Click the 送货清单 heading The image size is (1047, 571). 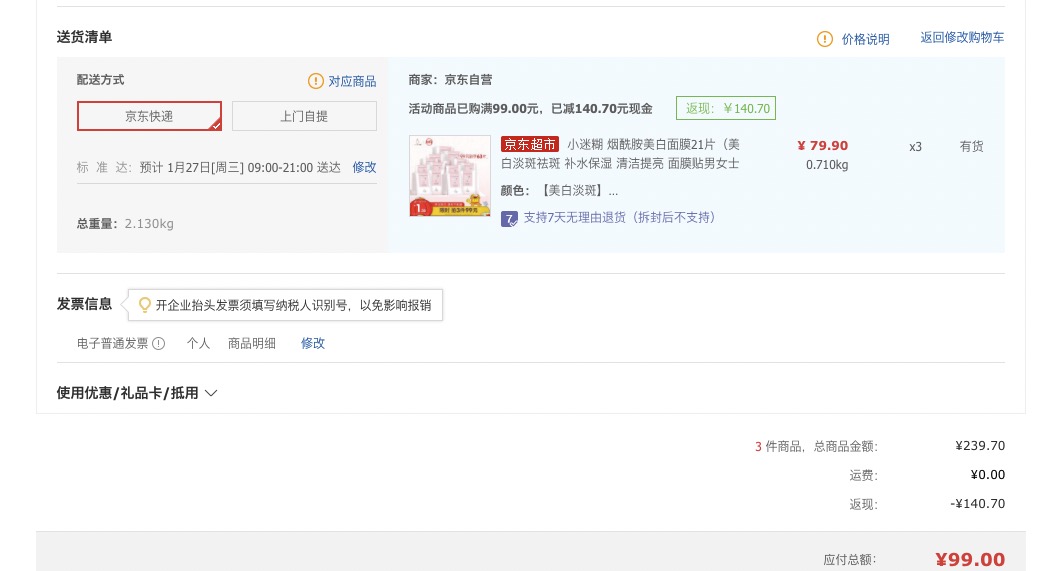point(84,37)
